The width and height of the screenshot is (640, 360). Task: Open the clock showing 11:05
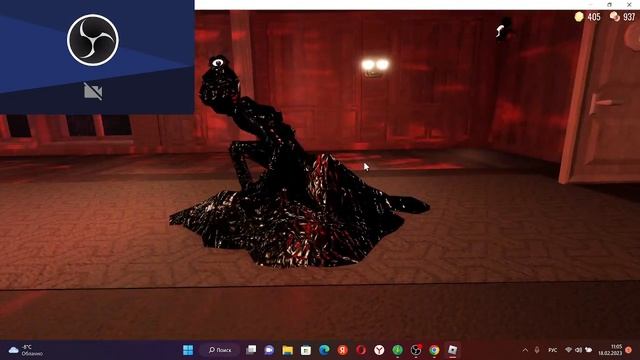611,350
